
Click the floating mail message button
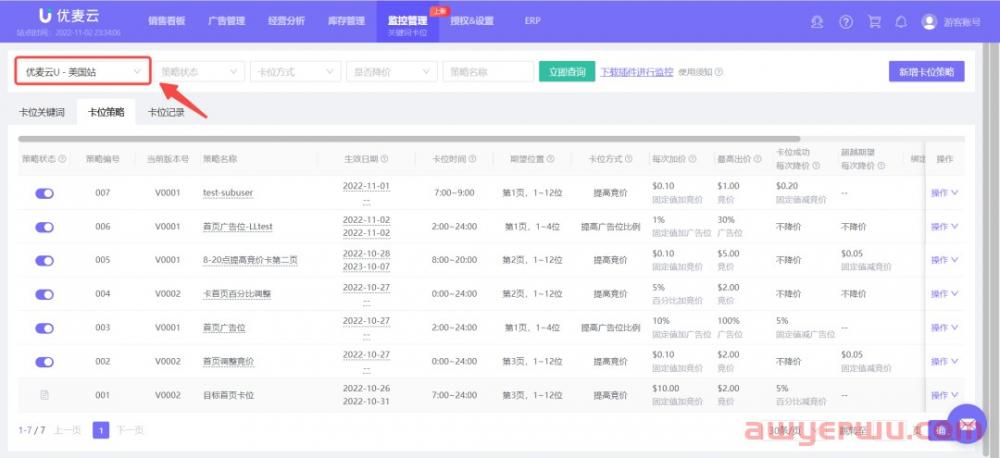(967, 424)
